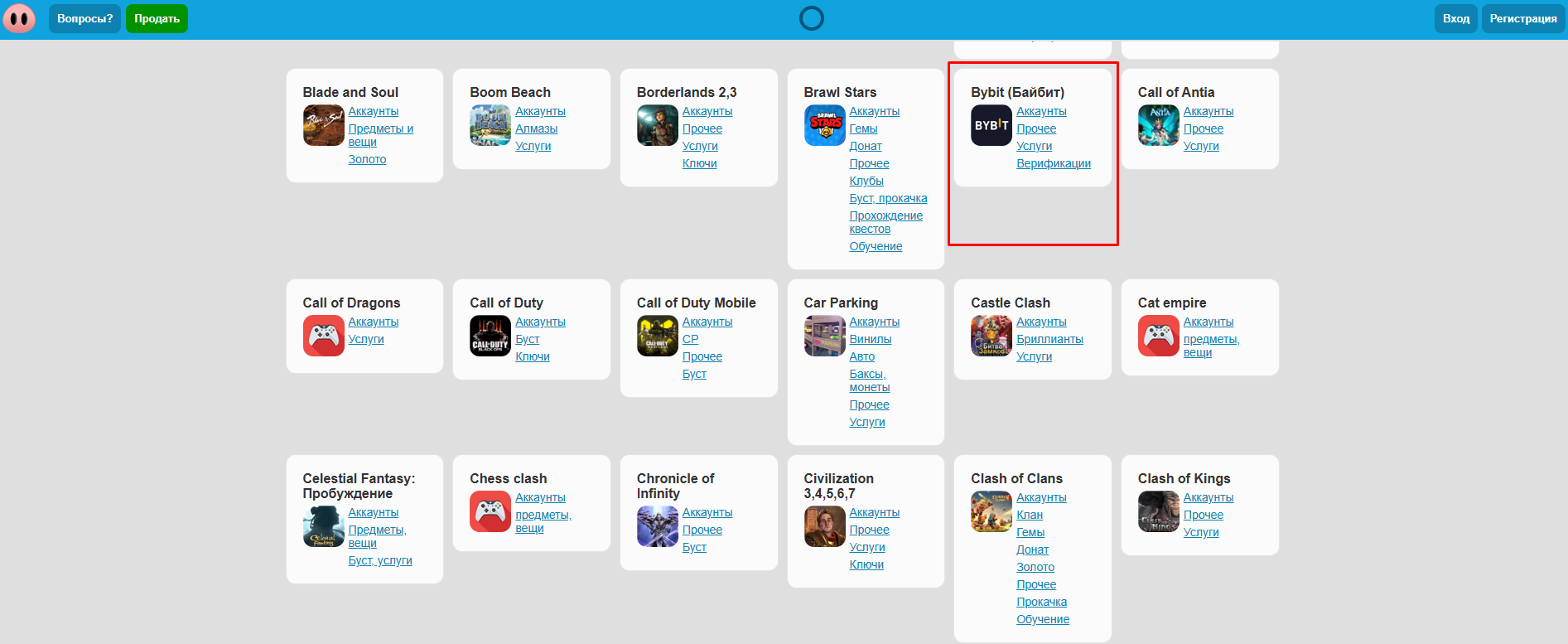Open the Call of Duty Mobile icon
This screenshot has width=1568, height=644.
click(658, 336)
